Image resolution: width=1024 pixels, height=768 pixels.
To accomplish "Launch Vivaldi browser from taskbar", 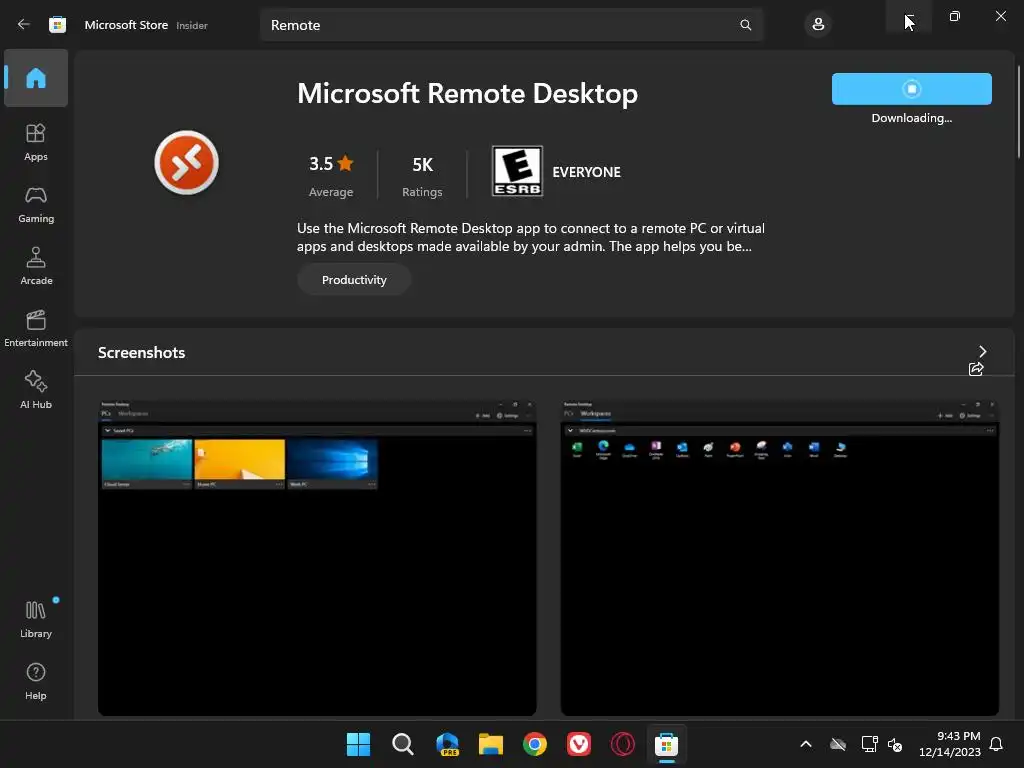I will tap(579, 744).
